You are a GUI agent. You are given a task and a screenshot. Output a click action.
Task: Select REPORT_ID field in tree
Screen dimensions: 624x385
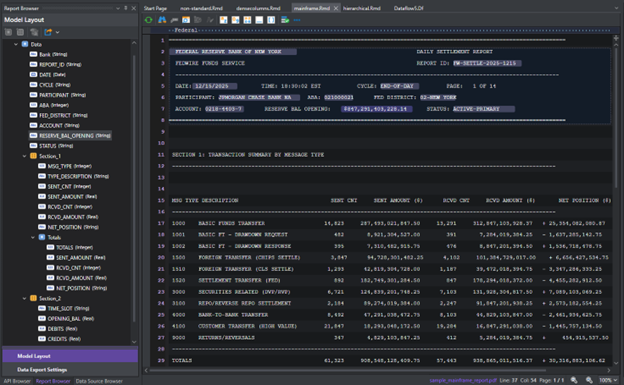pos(56,64)
